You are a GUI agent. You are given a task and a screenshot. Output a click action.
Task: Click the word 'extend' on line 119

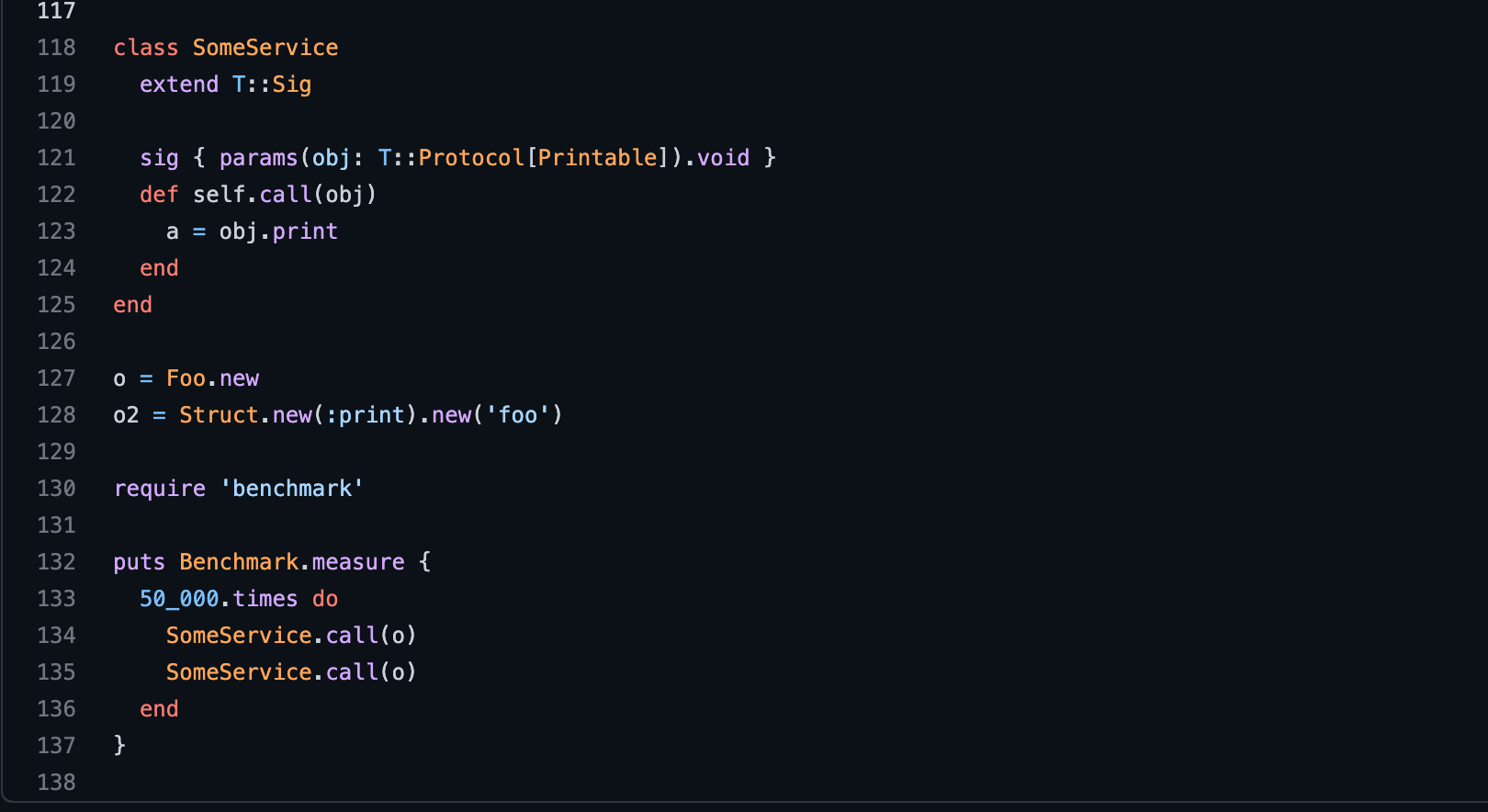[179, 85]
